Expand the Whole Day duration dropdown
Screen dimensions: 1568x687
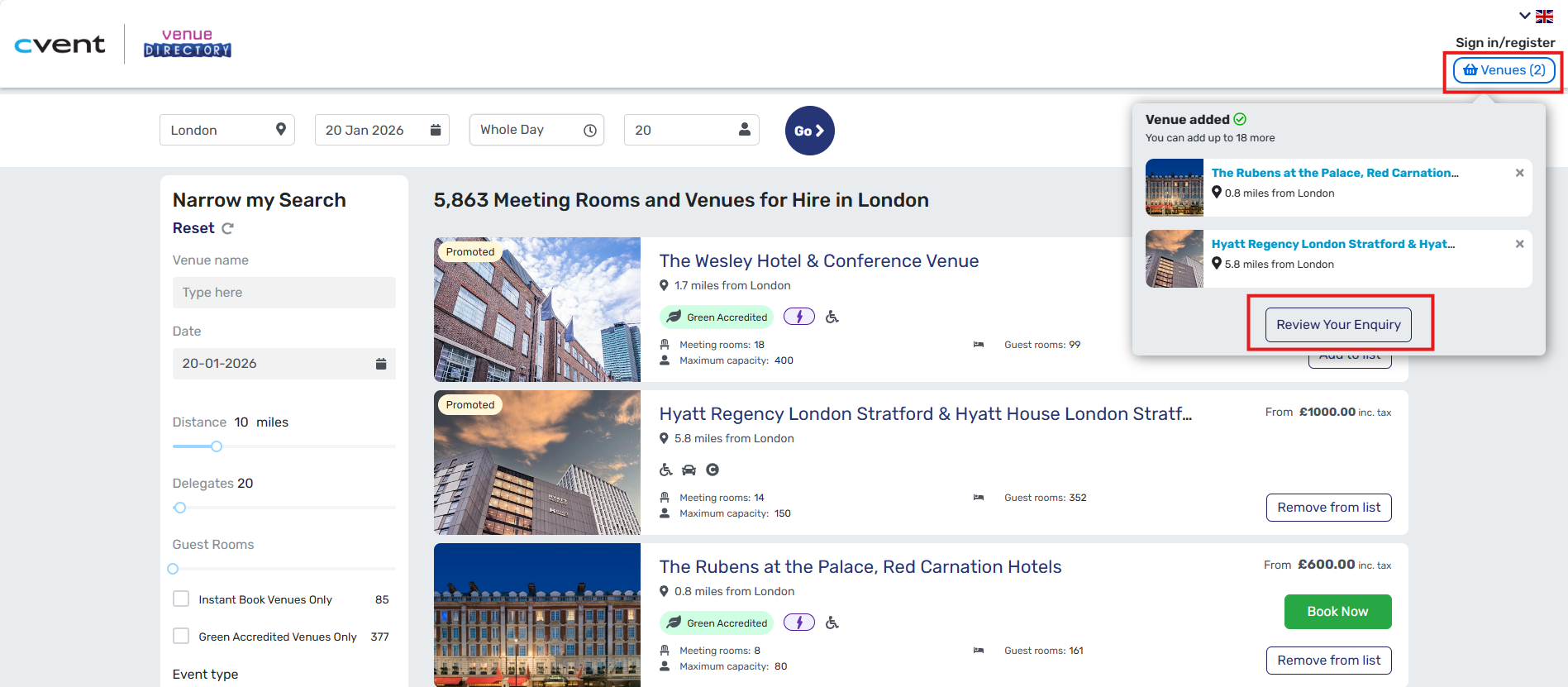(x=537, y=130)
